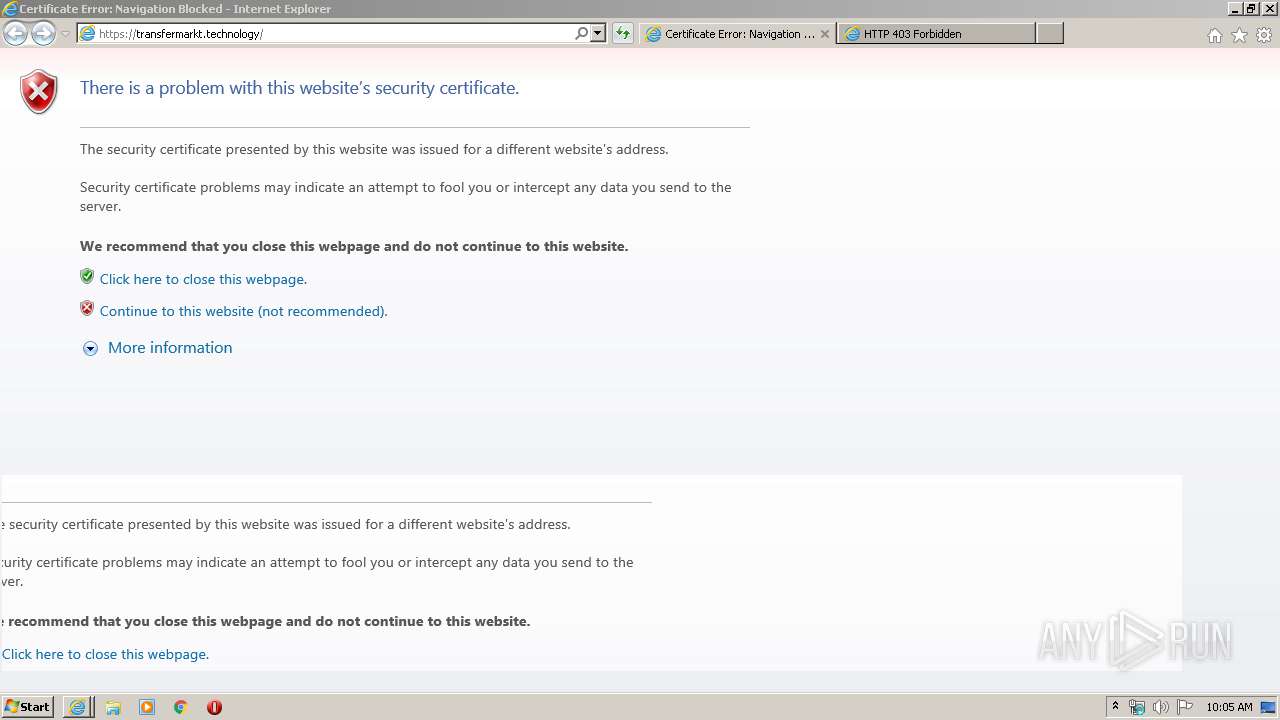Click 'Continue to this website (not recommended)' link
Viewport: 1280px width, 720px height.
pyautogui.click(x=243, y=311)
